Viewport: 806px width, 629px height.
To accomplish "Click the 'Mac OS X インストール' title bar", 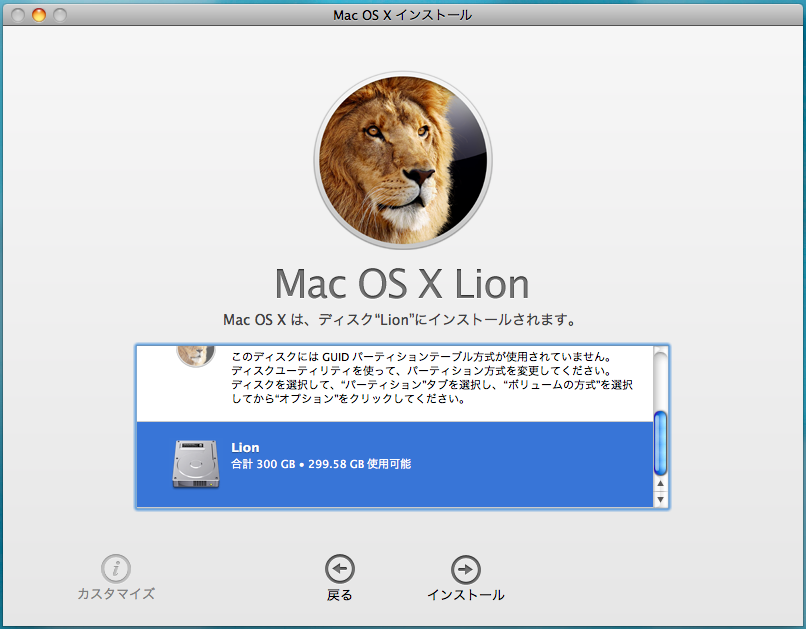I will (402, 15).
